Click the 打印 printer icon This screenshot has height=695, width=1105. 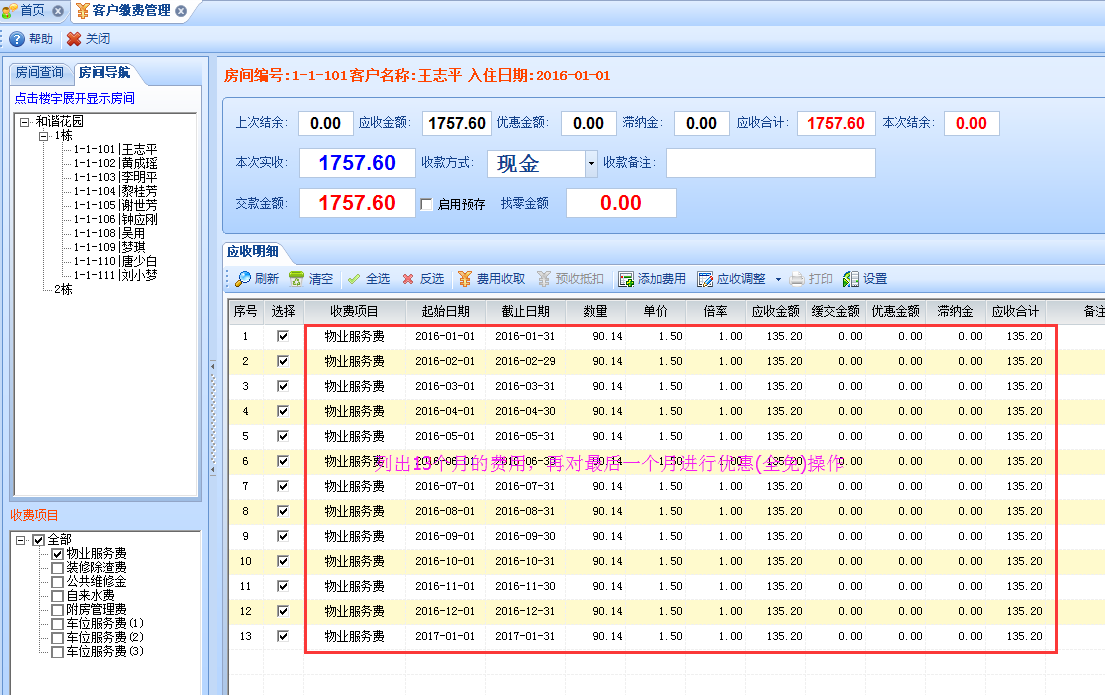click(796, 279)
